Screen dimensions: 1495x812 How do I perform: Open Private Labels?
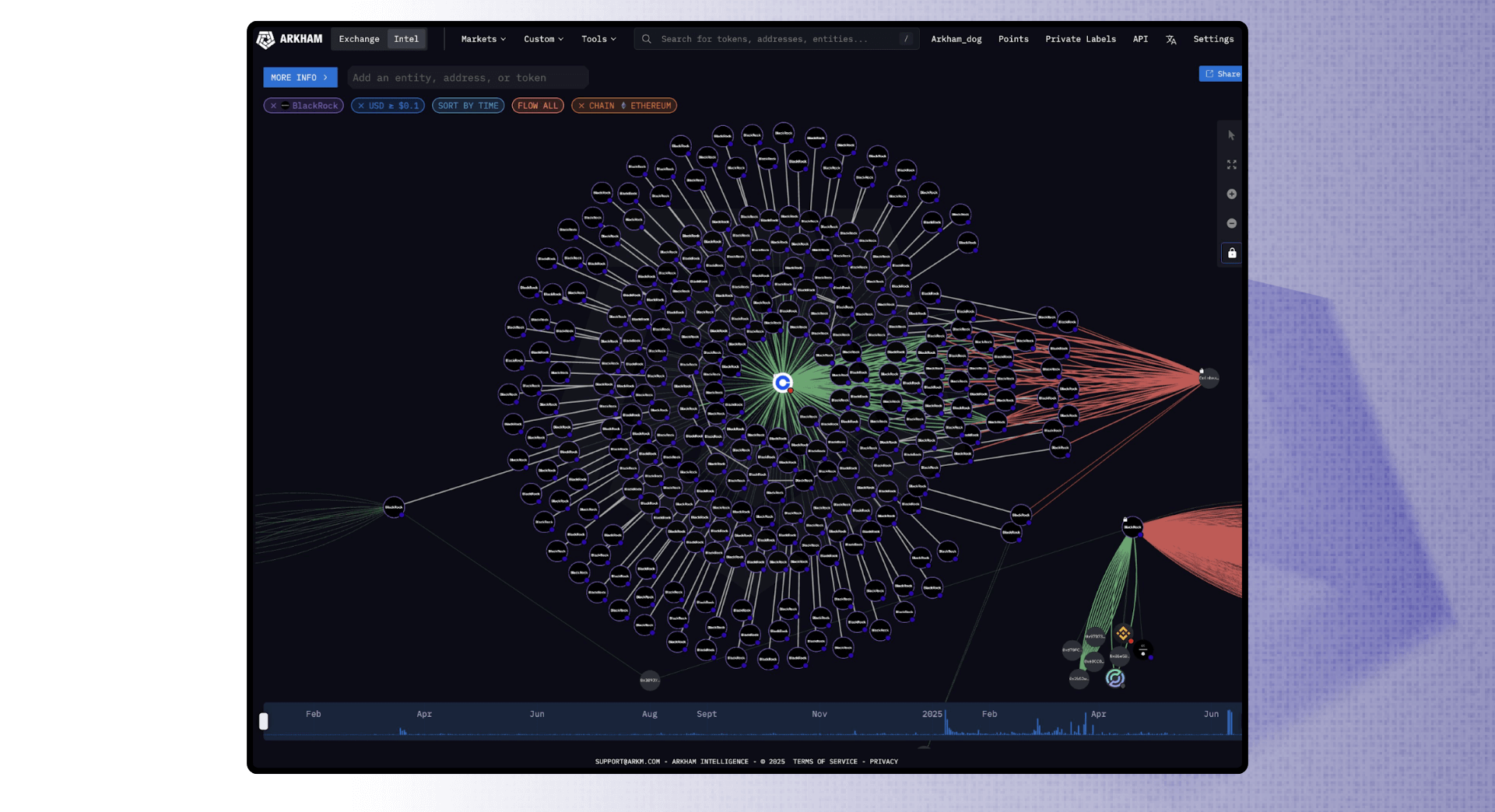click(1080, 39)
